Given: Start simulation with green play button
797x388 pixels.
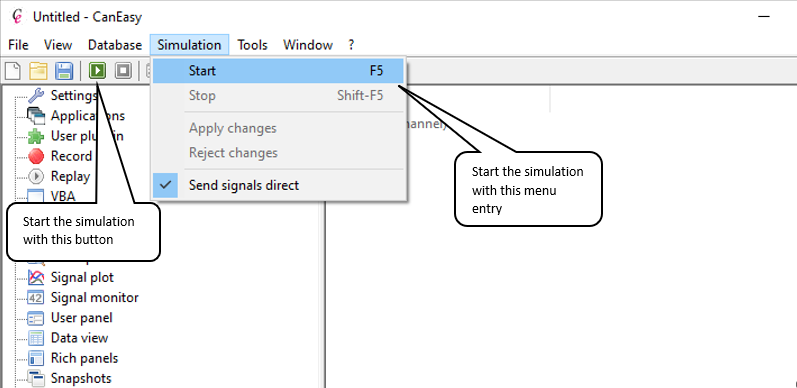Looking at the screenshot, I should (x=97, y=71).
